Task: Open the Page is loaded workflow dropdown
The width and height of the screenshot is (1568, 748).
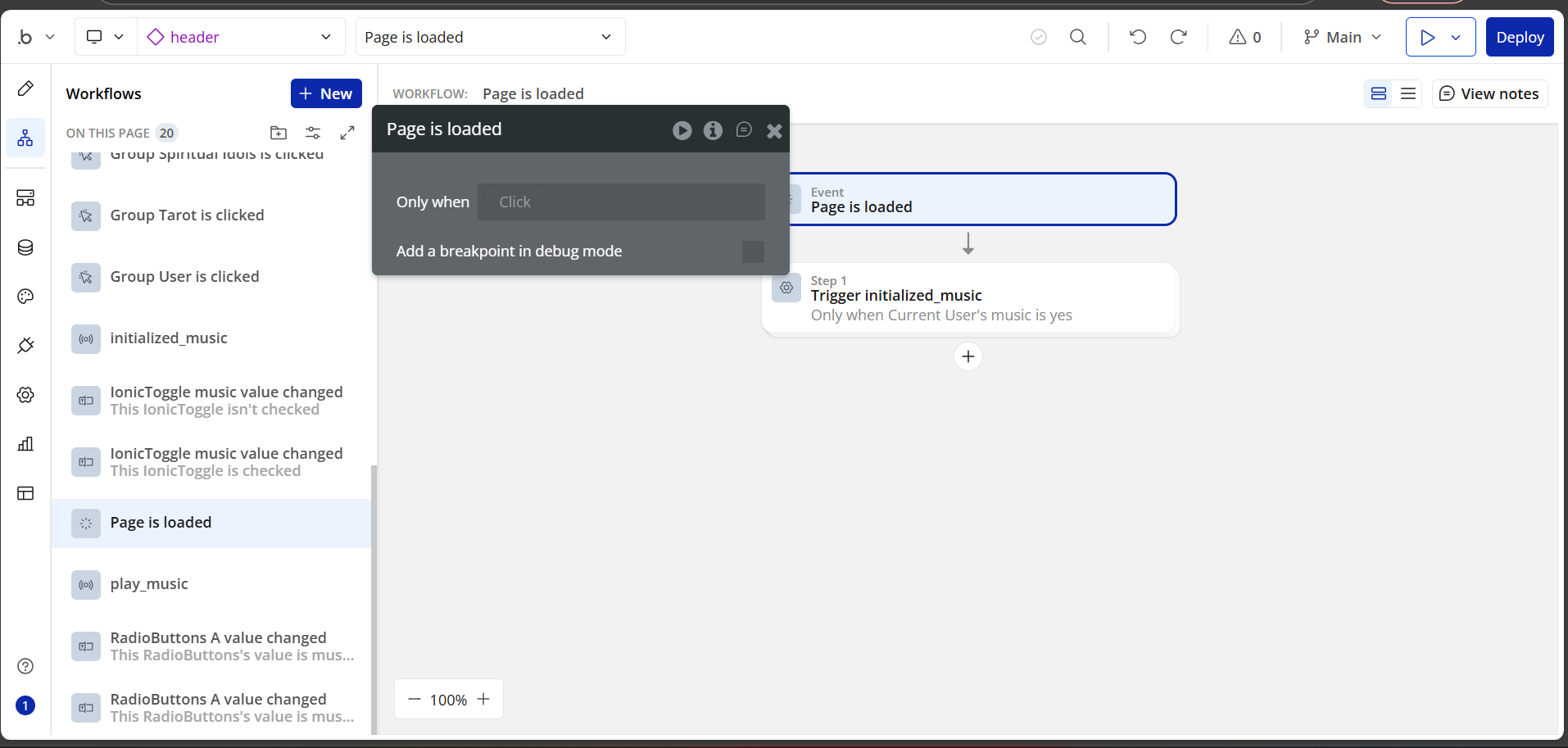Action: [490, 37]
